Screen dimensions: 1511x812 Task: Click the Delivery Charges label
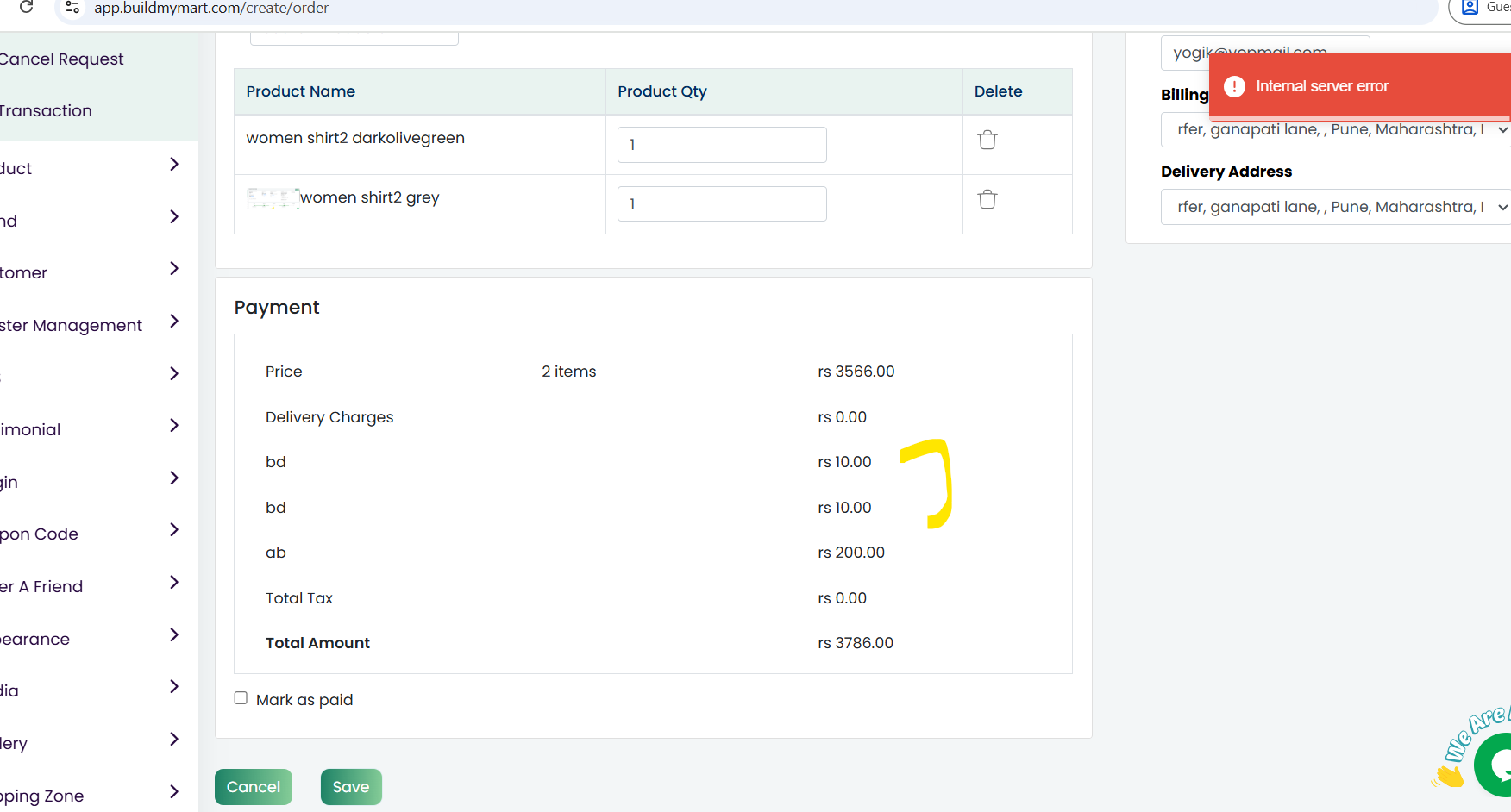pyautogui.click(x=329, y=417)
